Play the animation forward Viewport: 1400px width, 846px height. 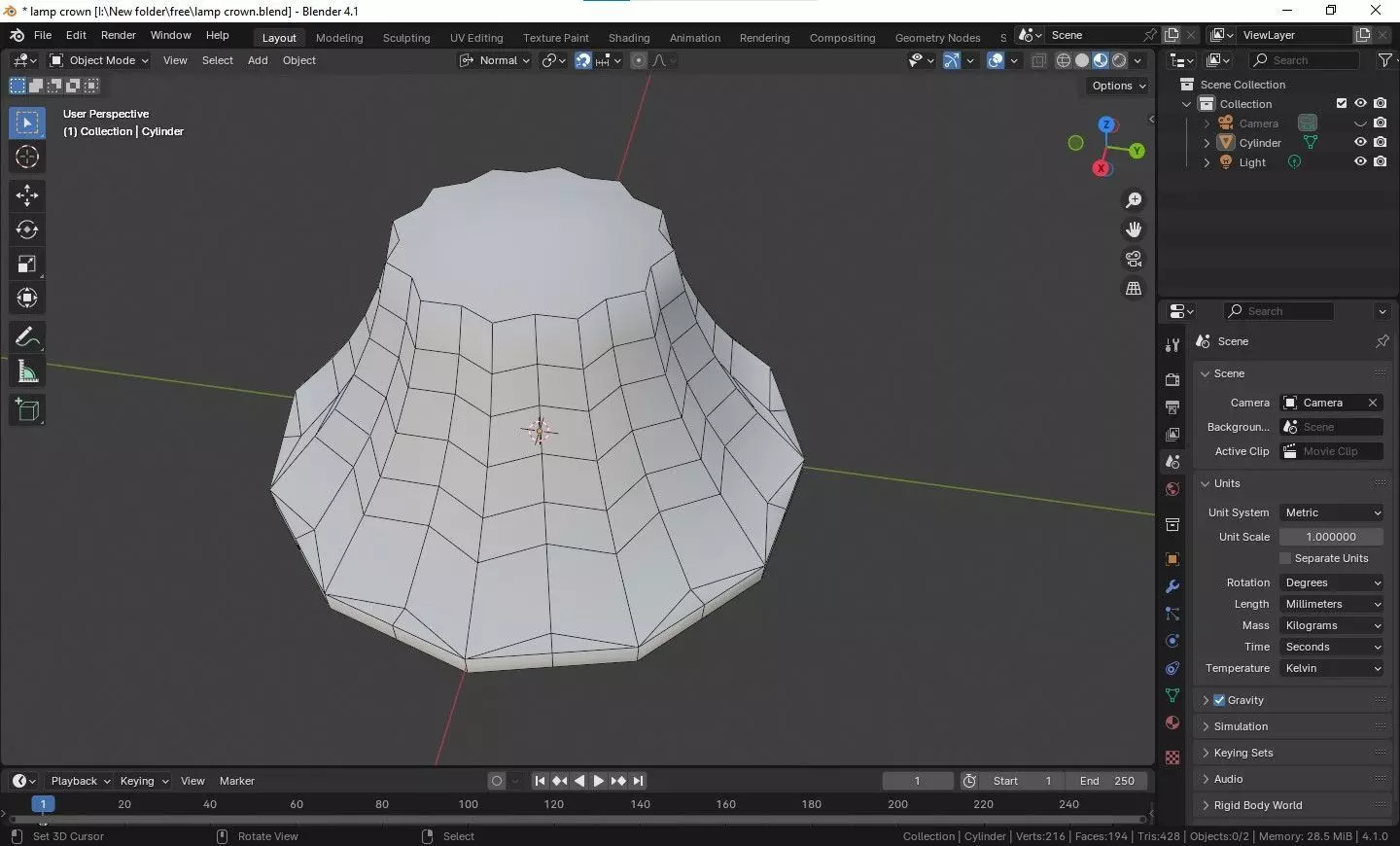coord(599,781)
